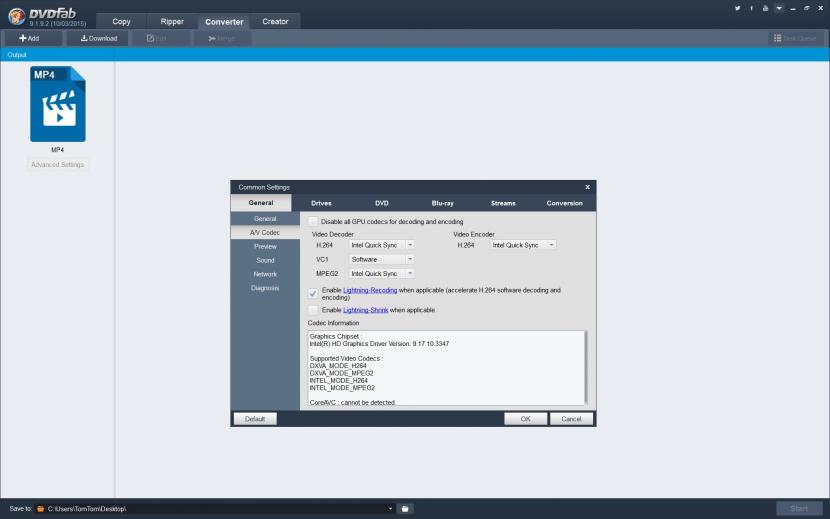Select Preview in the settings sidebar

(265, 246)
